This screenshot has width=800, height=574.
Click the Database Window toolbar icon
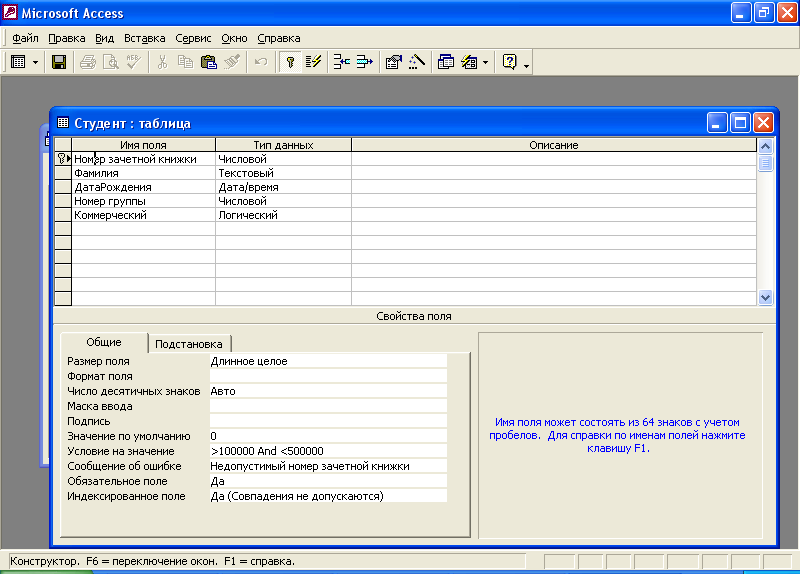[x=446, y=62]
